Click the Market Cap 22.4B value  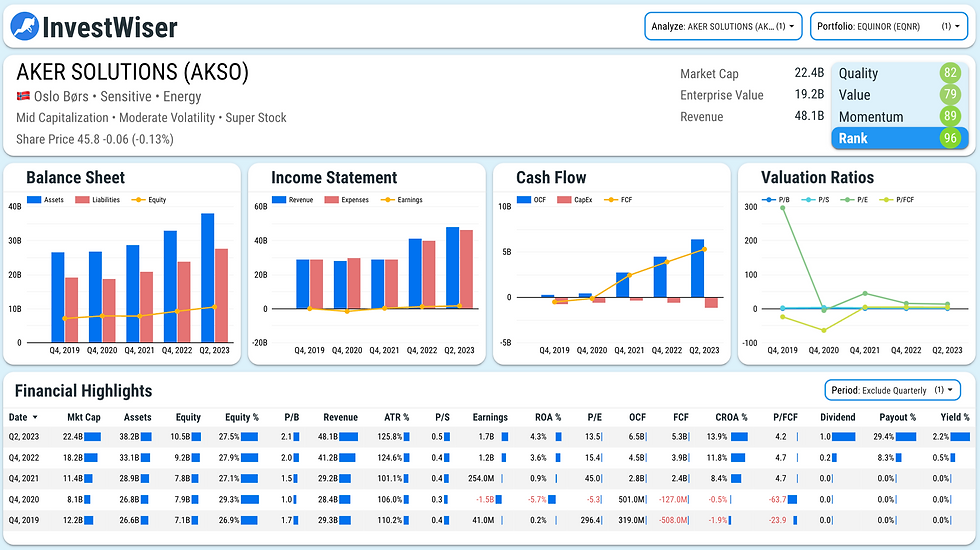pos(809,72)
